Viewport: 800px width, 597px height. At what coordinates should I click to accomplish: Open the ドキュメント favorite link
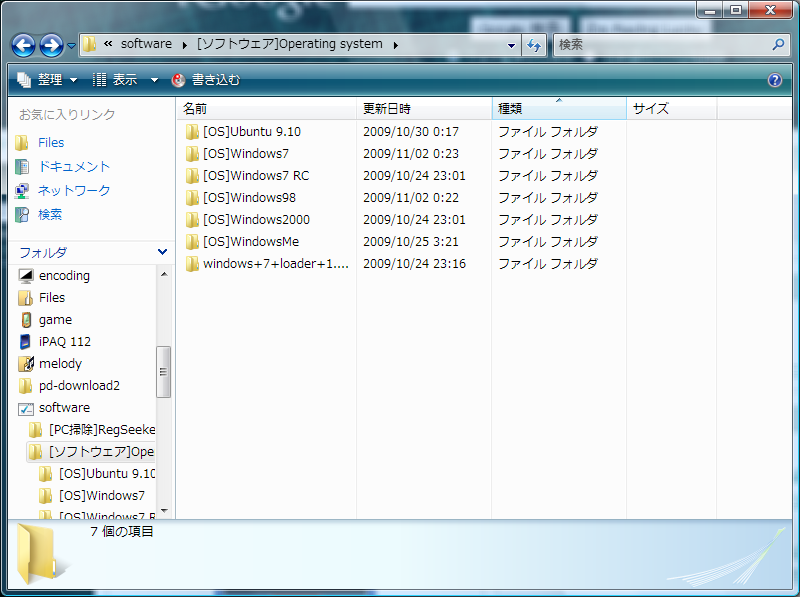click(x=74, y=166)
